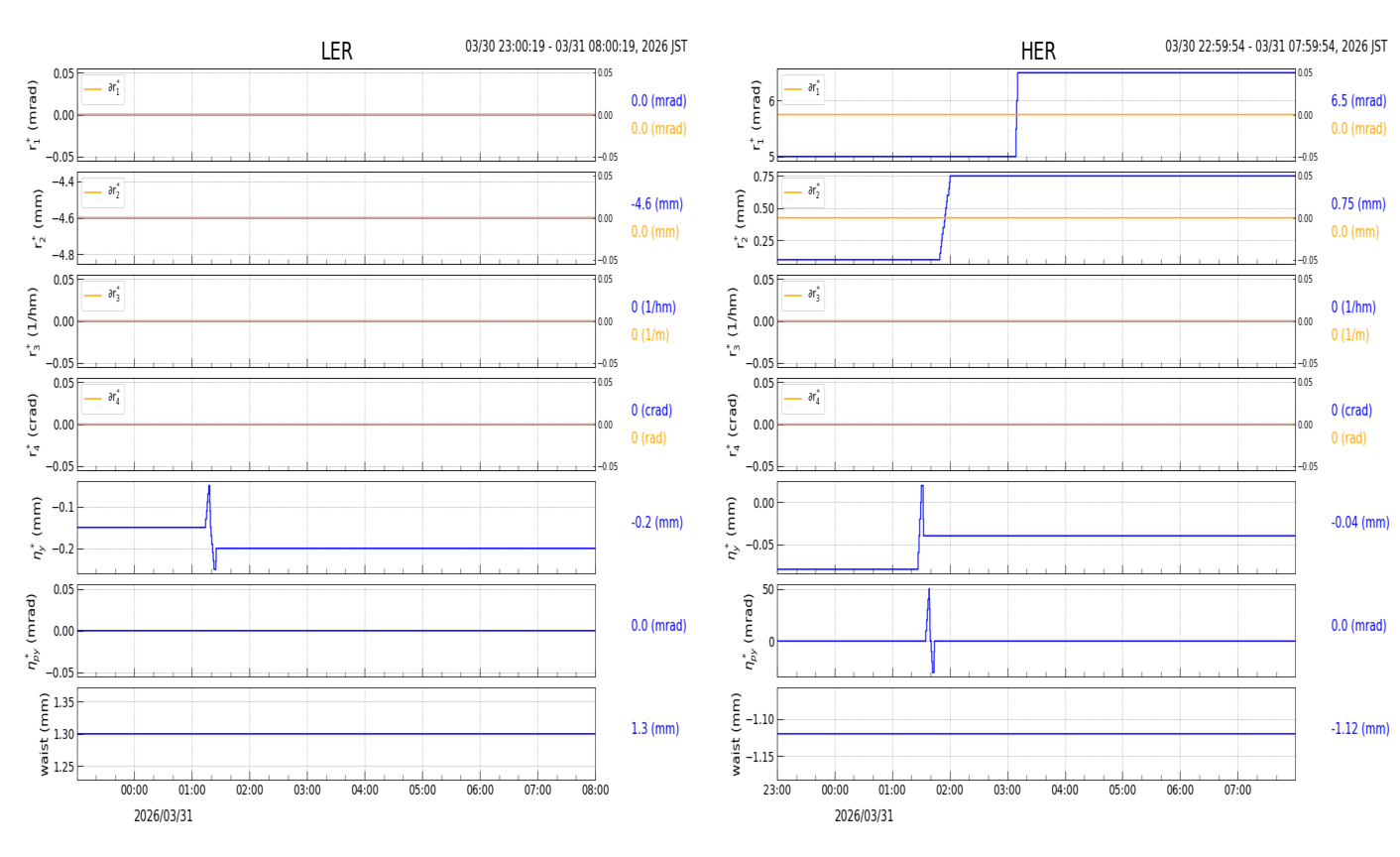Viewport: 1400px width, 857px height.
Task: Select the LER blue 0 (crad) value
Action: tap(651, 411)
